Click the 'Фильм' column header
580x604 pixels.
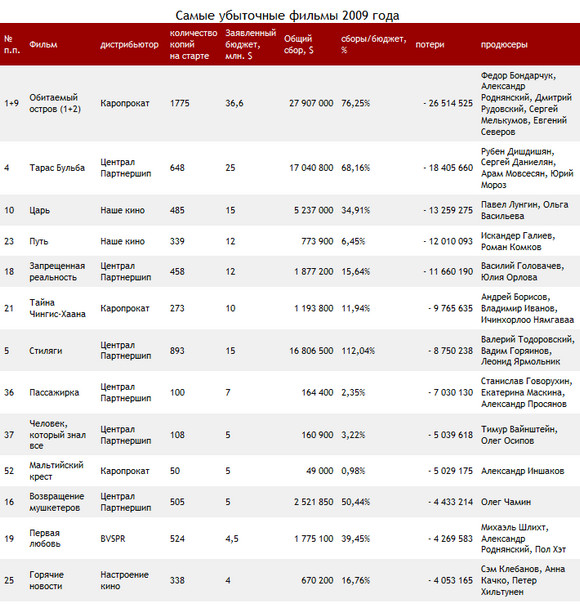point(43,45)
